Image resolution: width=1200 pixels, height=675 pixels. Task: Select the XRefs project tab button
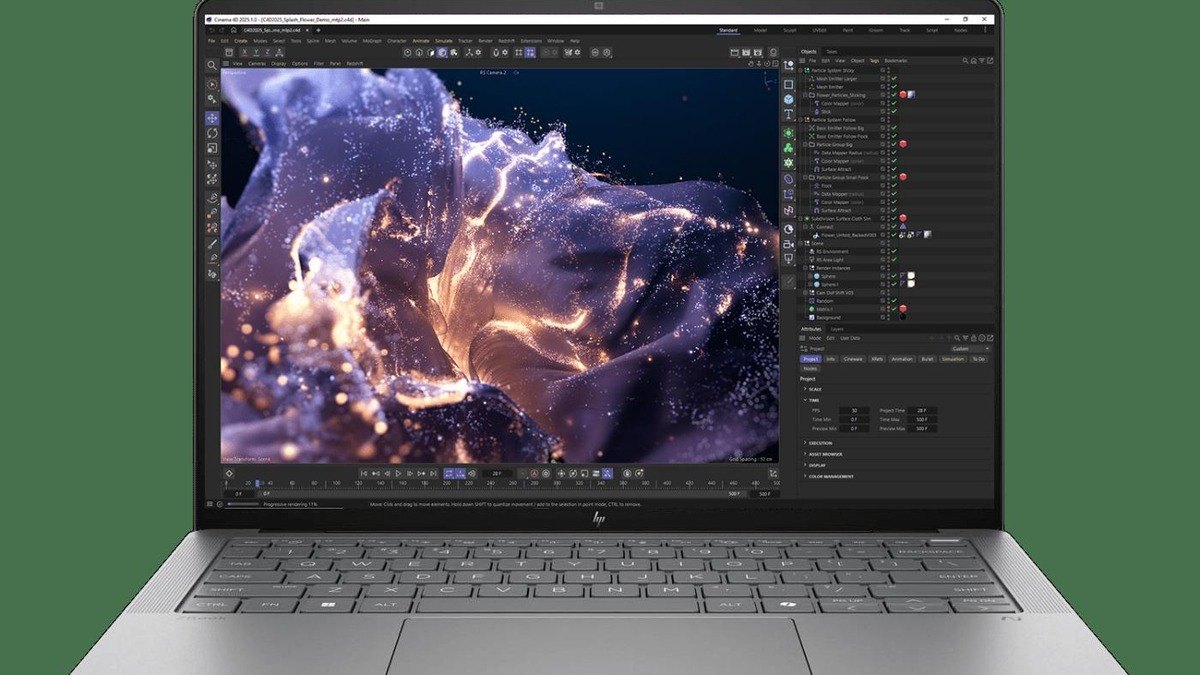[x=877, y=359]
